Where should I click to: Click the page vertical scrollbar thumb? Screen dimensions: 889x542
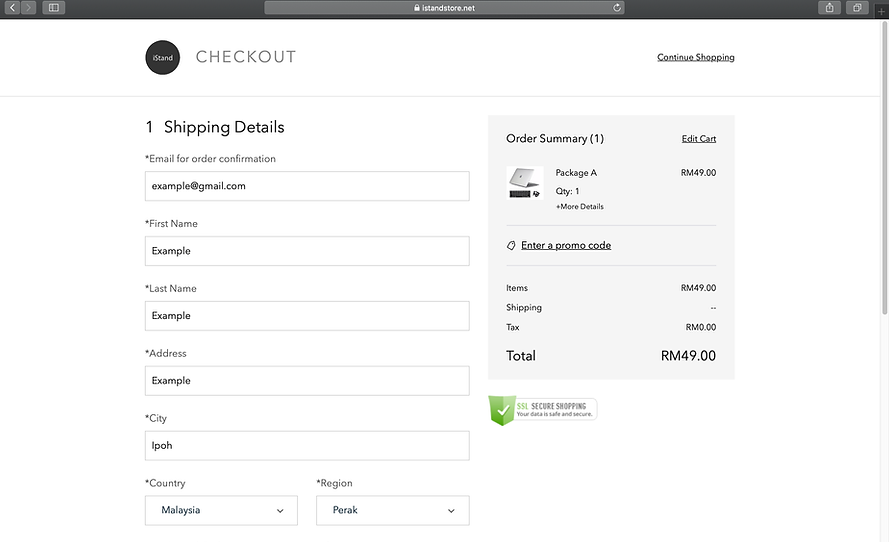(x=884, y=167)
